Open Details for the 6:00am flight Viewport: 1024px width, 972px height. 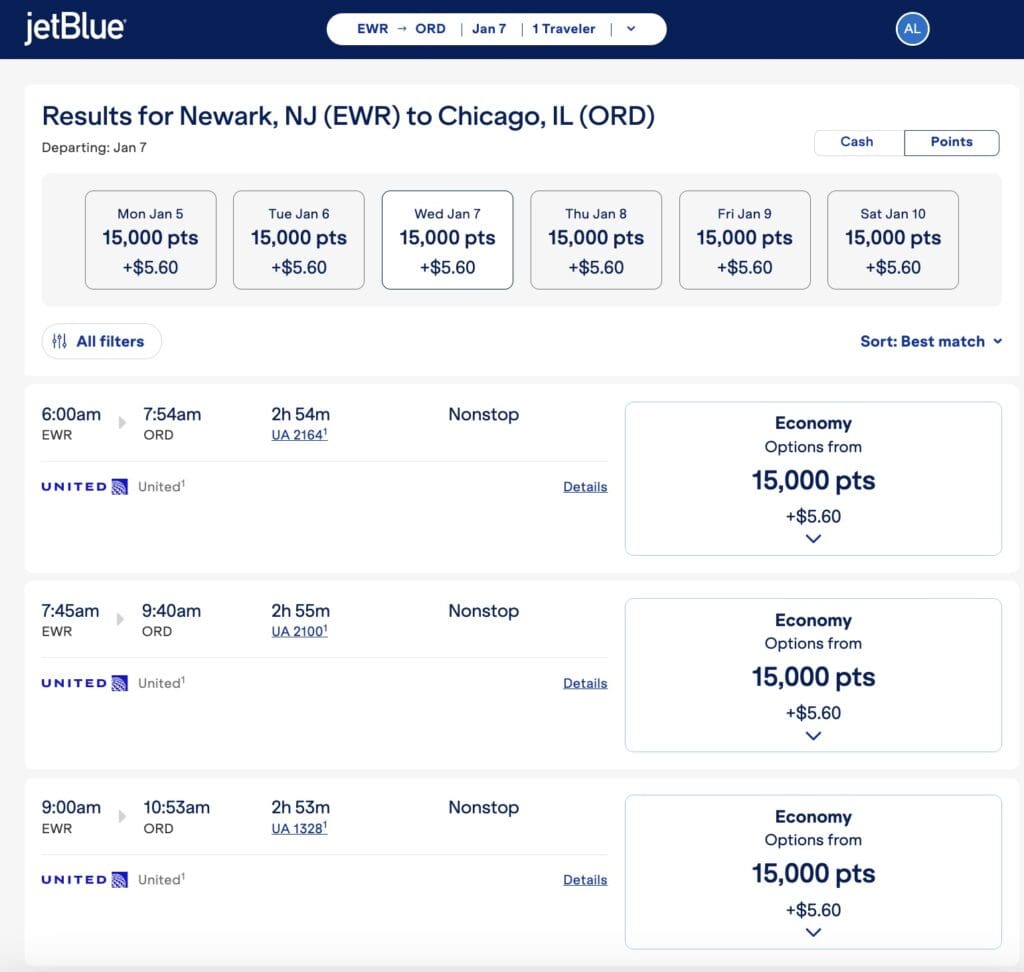(x=585, y=487)
